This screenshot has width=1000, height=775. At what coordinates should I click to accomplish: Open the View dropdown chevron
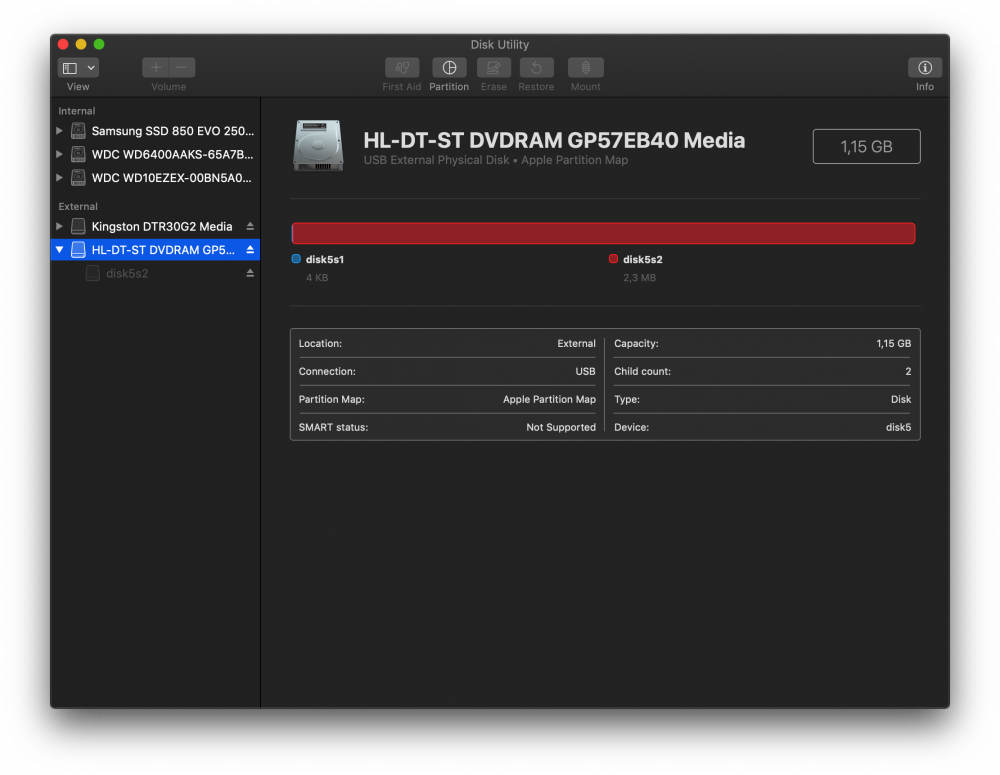pyautogui.click(x=91, y=68)
